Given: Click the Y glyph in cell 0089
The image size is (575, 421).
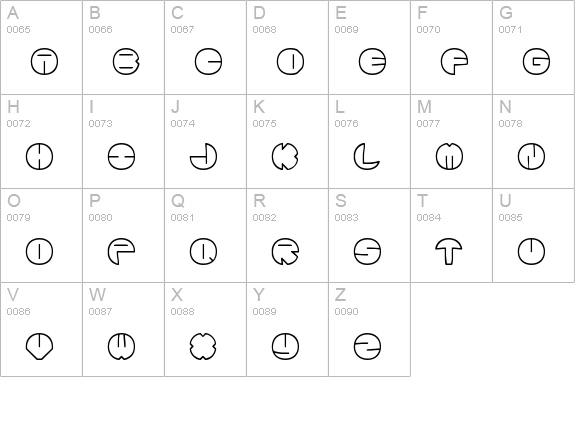Looking at the screenshot, I should [x=285, y=346].
